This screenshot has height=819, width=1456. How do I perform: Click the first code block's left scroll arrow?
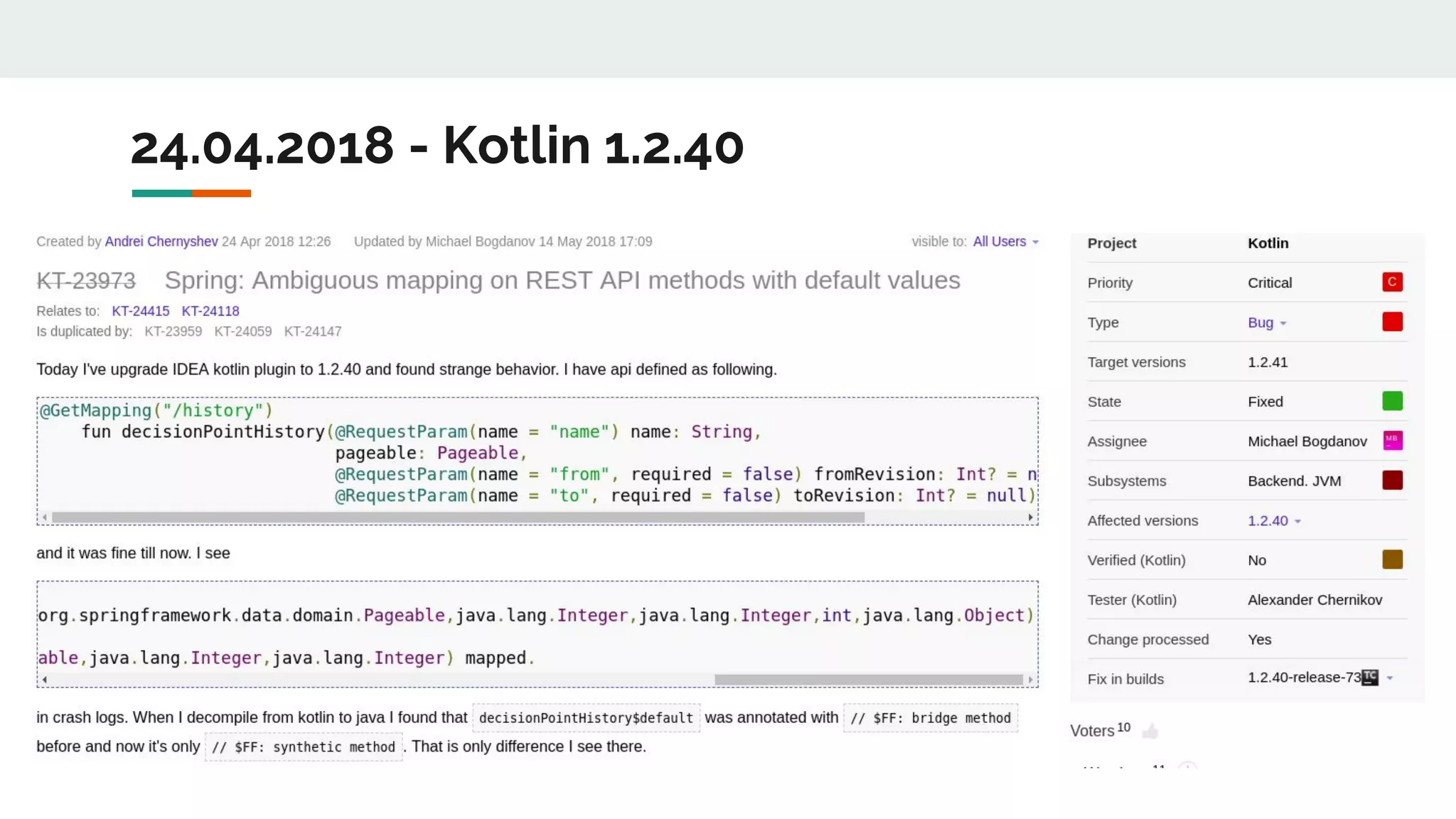pos(45,518)
